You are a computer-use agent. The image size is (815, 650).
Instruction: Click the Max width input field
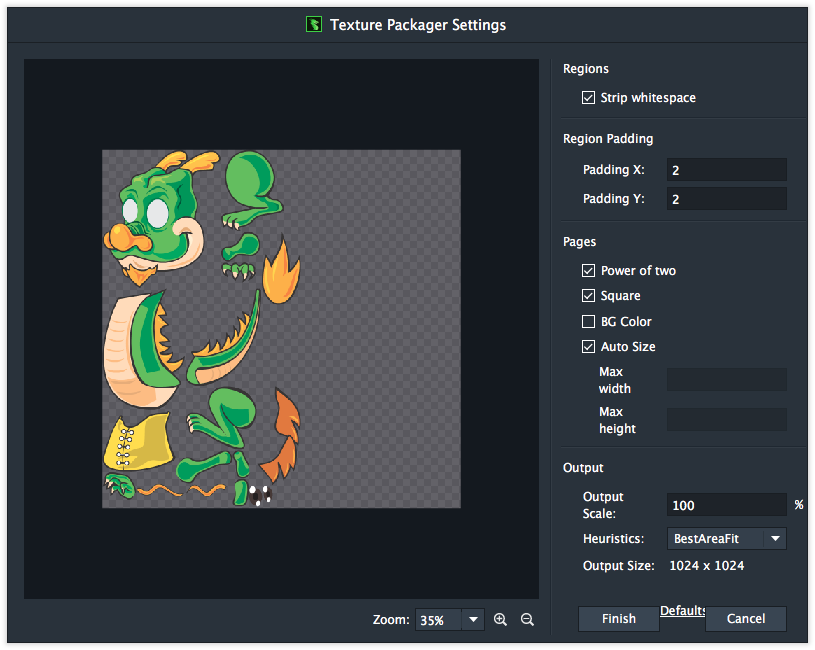point(726,379)
